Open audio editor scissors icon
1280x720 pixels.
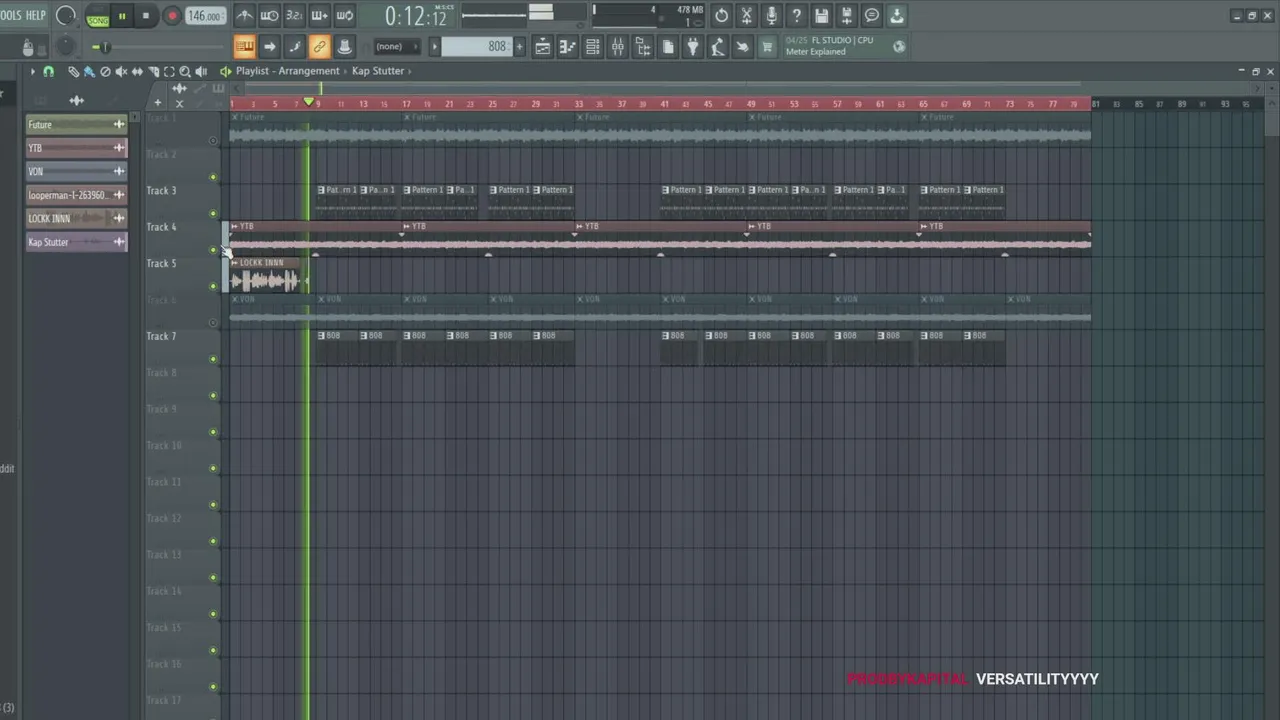click(x=746, y=16)
